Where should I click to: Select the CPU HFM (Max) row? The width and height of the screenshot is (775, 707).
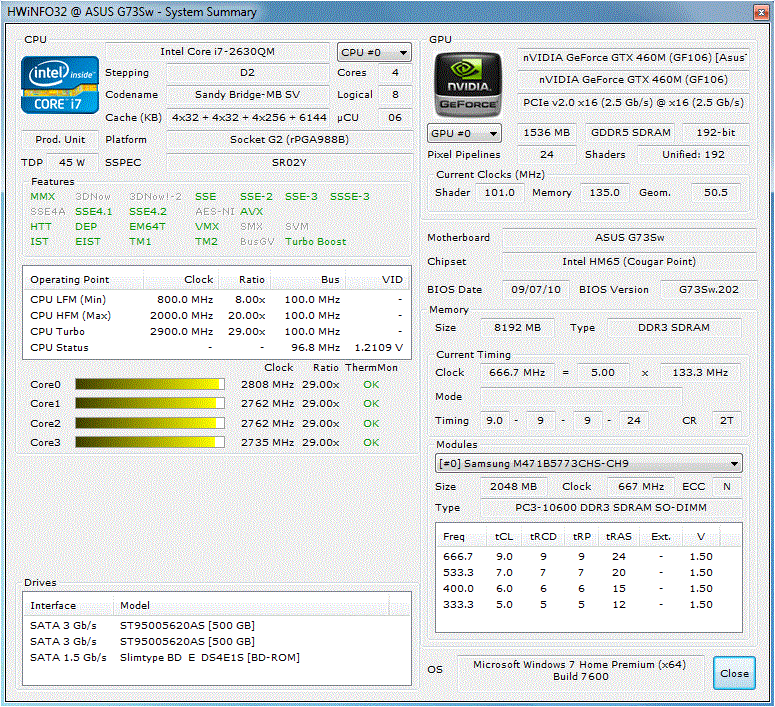click(x=216, y=315)
